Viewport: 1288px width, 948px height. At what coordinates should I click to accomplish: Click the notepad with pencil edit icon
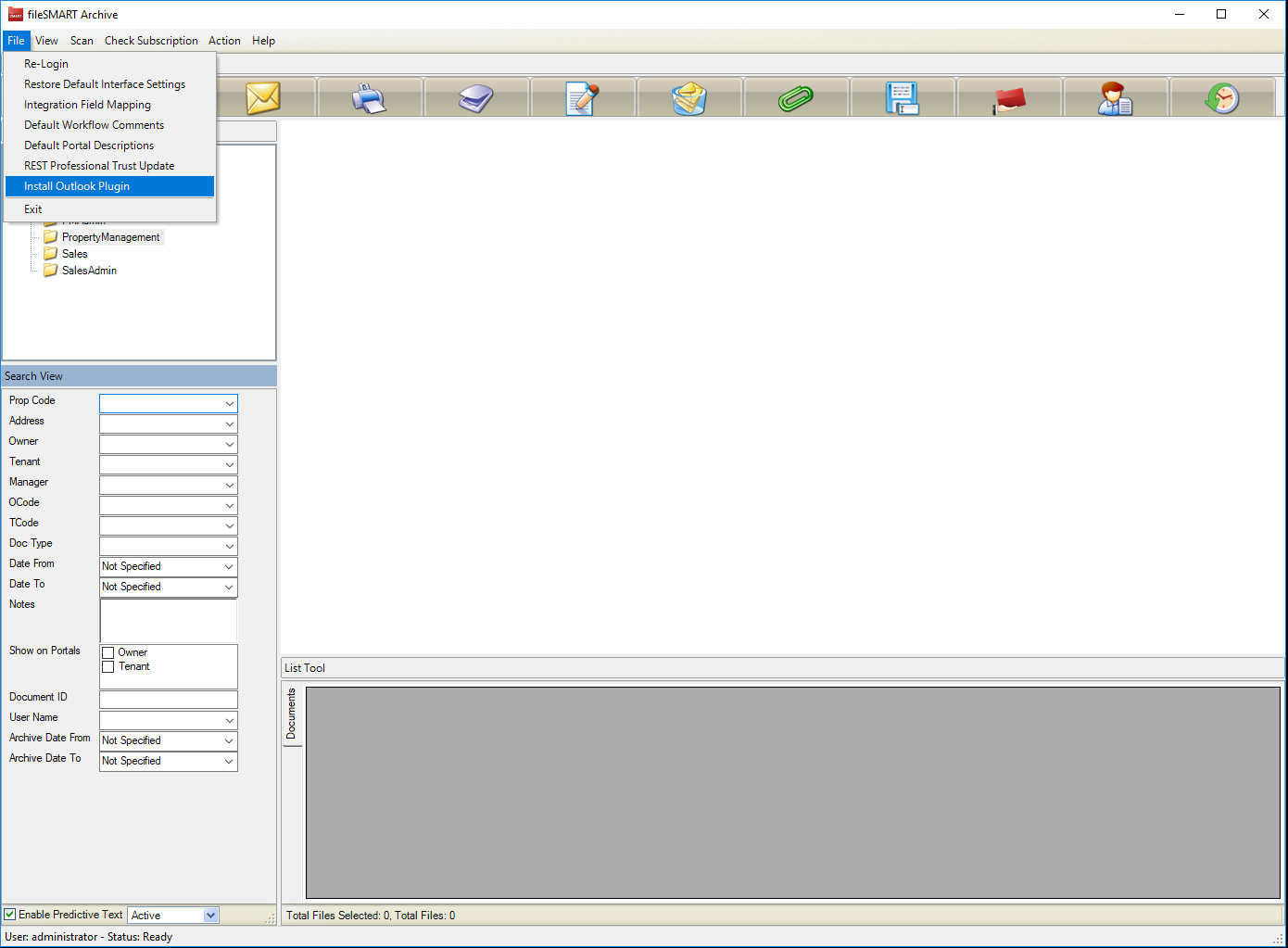[x=582, y=97]
